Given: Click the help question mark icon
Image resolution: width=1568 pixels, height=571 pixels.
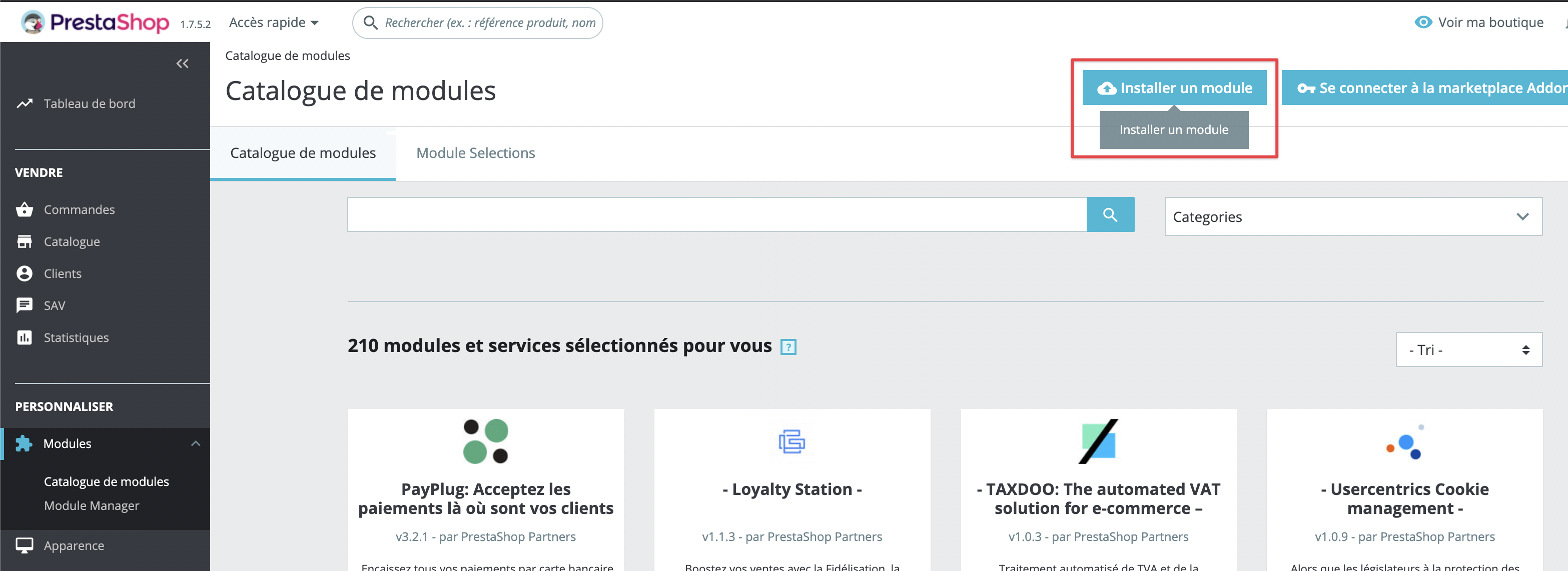Looking at the screenshot, I should (789, 347).
